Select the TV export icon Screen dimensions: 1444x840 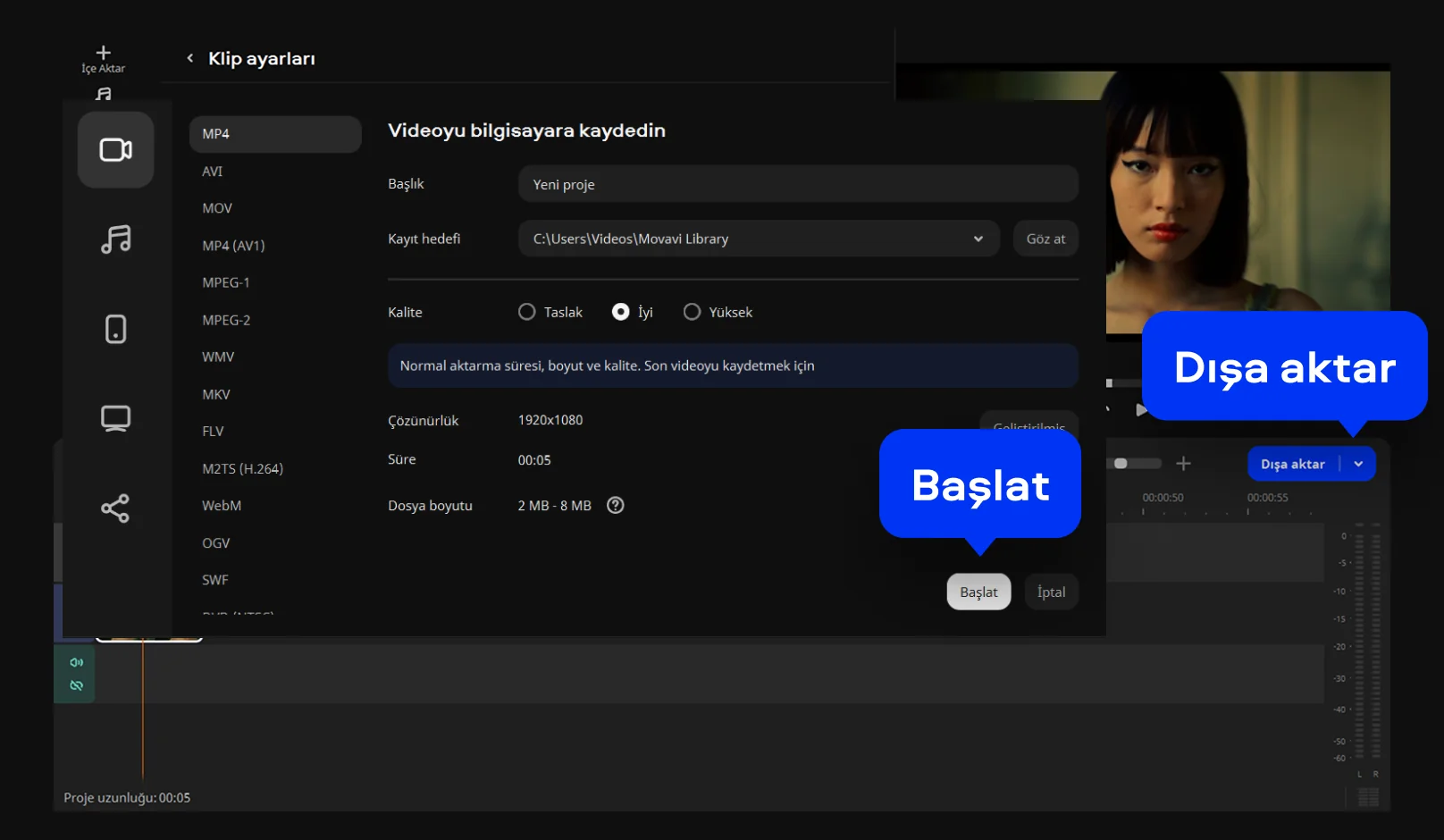click(x=115, y=418)
